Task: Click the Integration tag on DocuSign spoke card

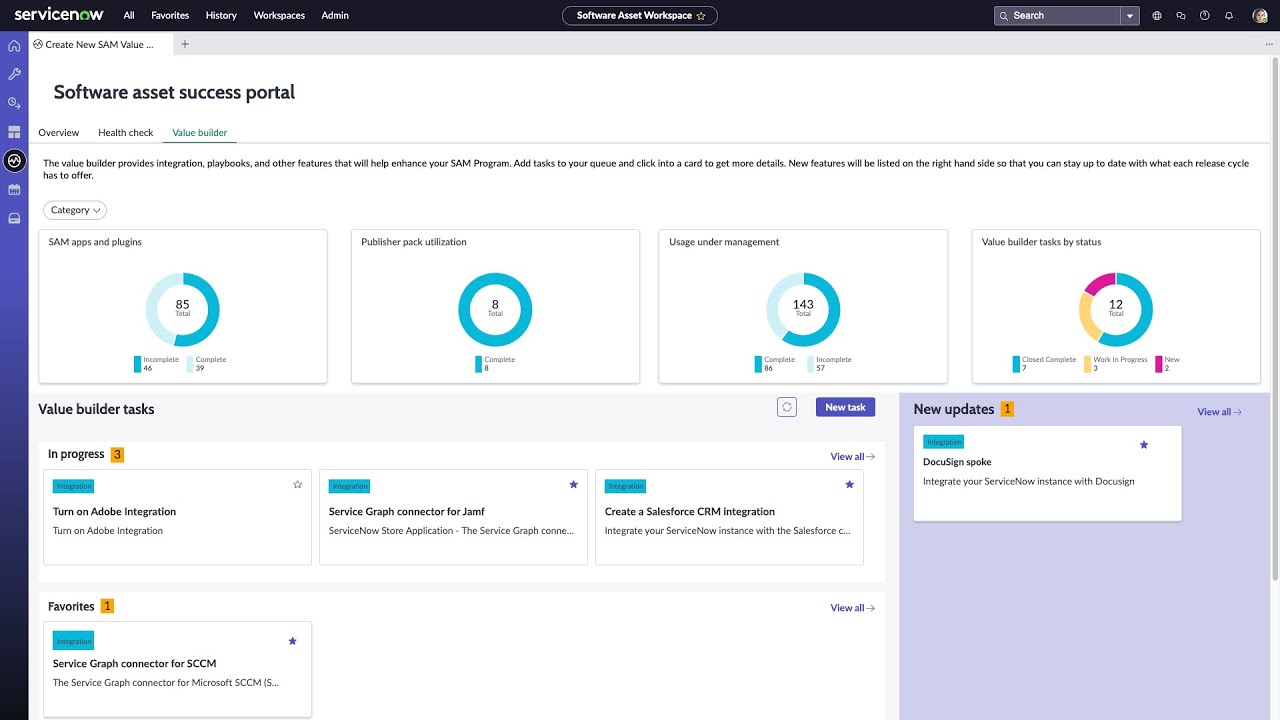Action: (x=944, y=442)
